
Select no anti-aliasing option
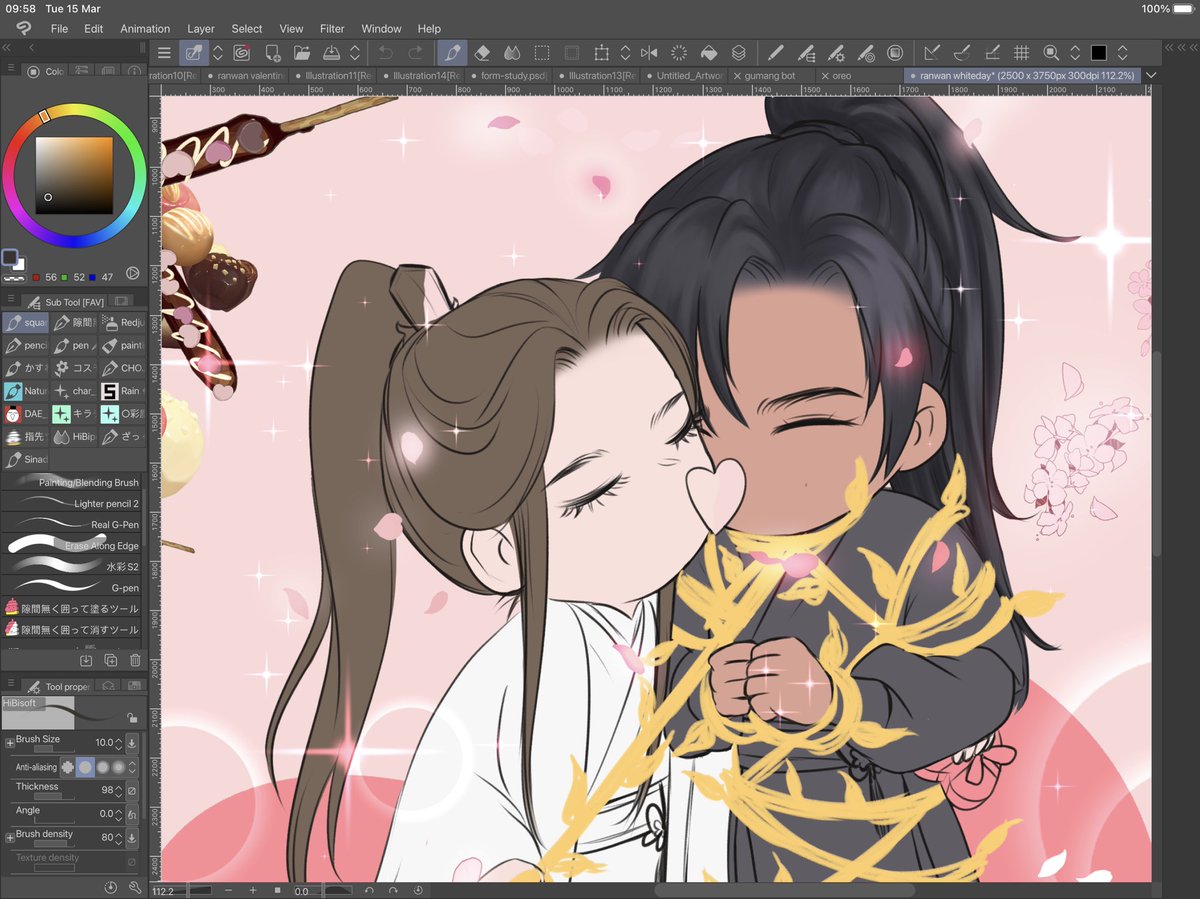click(68, 767)
